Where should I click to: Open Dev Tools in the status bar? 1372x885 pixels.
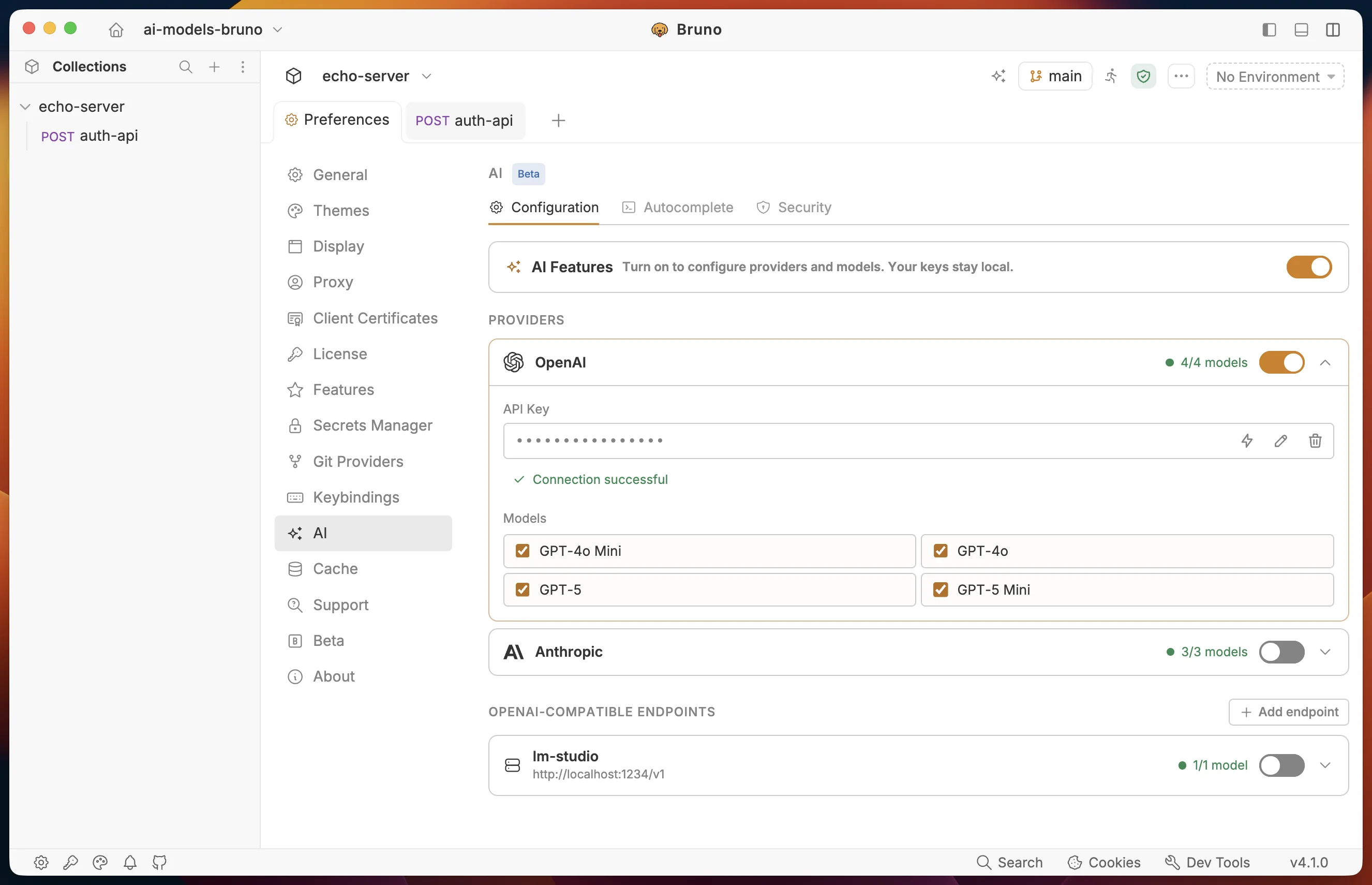[x=1207, y=862]
